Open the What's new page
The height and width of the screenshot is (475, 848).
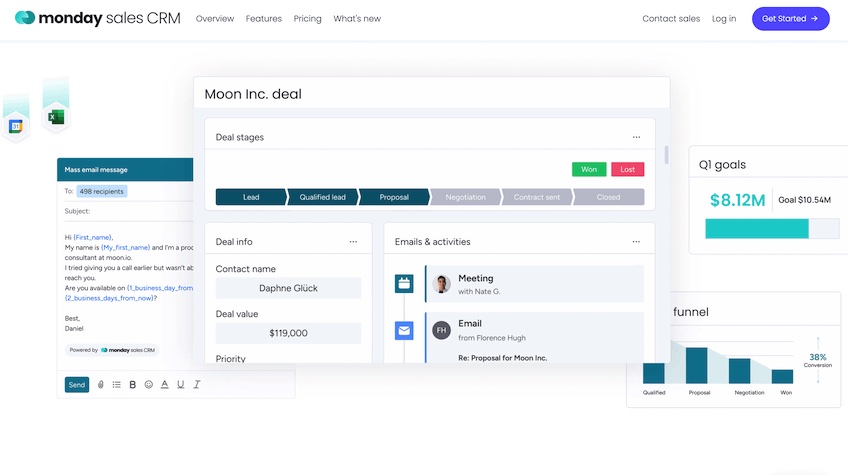point(357,18)
